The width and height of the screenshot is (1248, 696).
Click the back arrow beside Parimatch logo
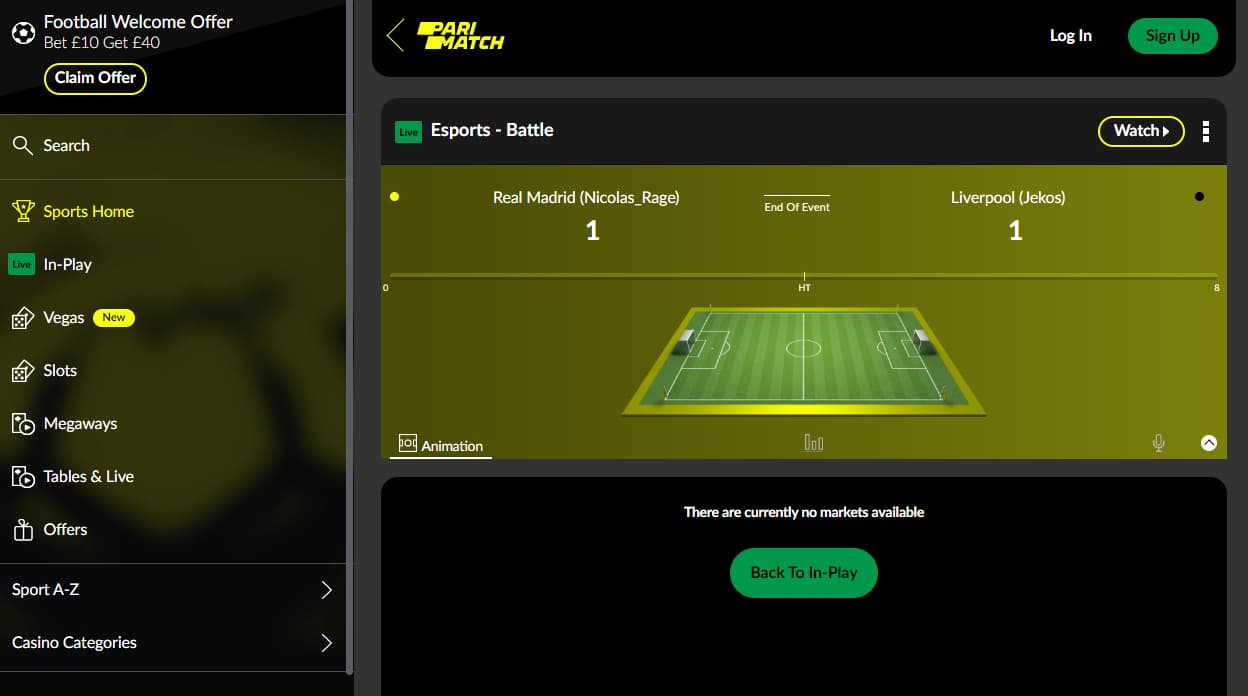(395, 35)
